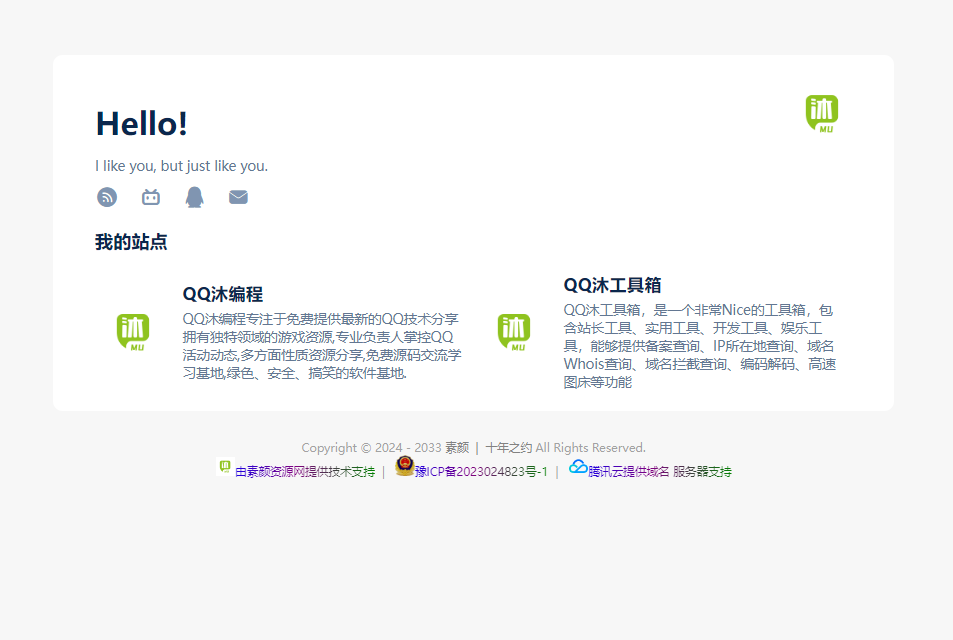This screenshot has width=953, height=640.
Task: Click the police badge icon near the ICP number
Action: [405, 466]
